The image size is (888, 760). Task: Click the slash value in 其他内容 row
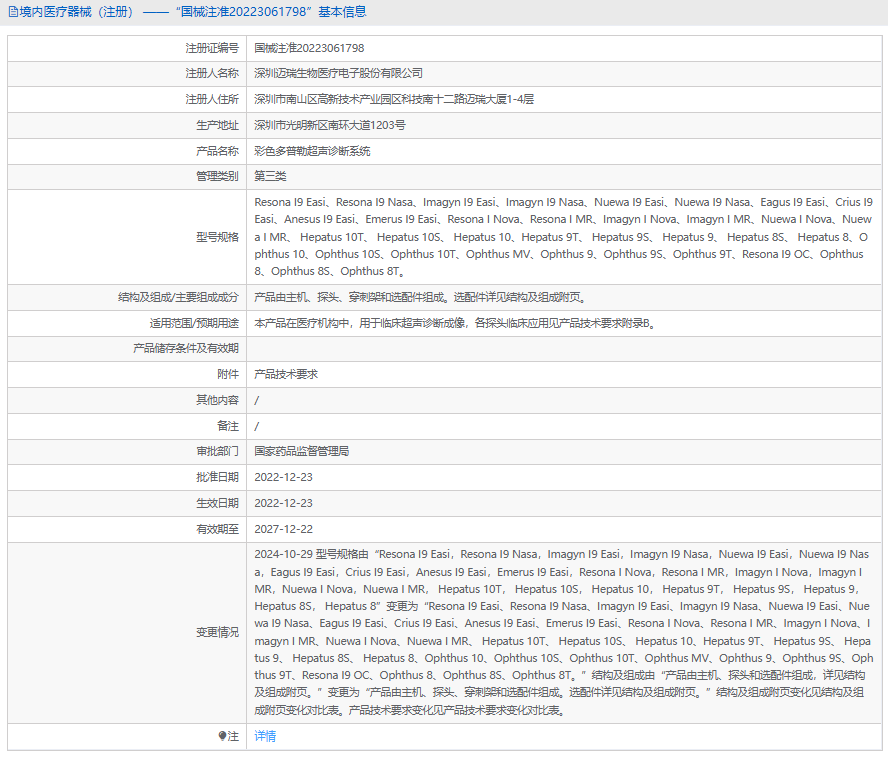pyautogui.click(x=257, y=400)
